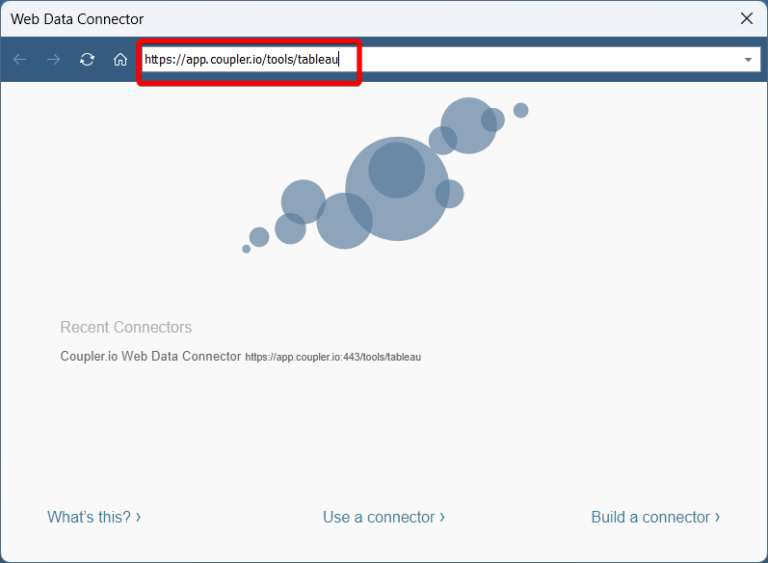This screenshot has height=563, width=768.
Task: Go to the home page icon
Action: (x=120, y=60)
